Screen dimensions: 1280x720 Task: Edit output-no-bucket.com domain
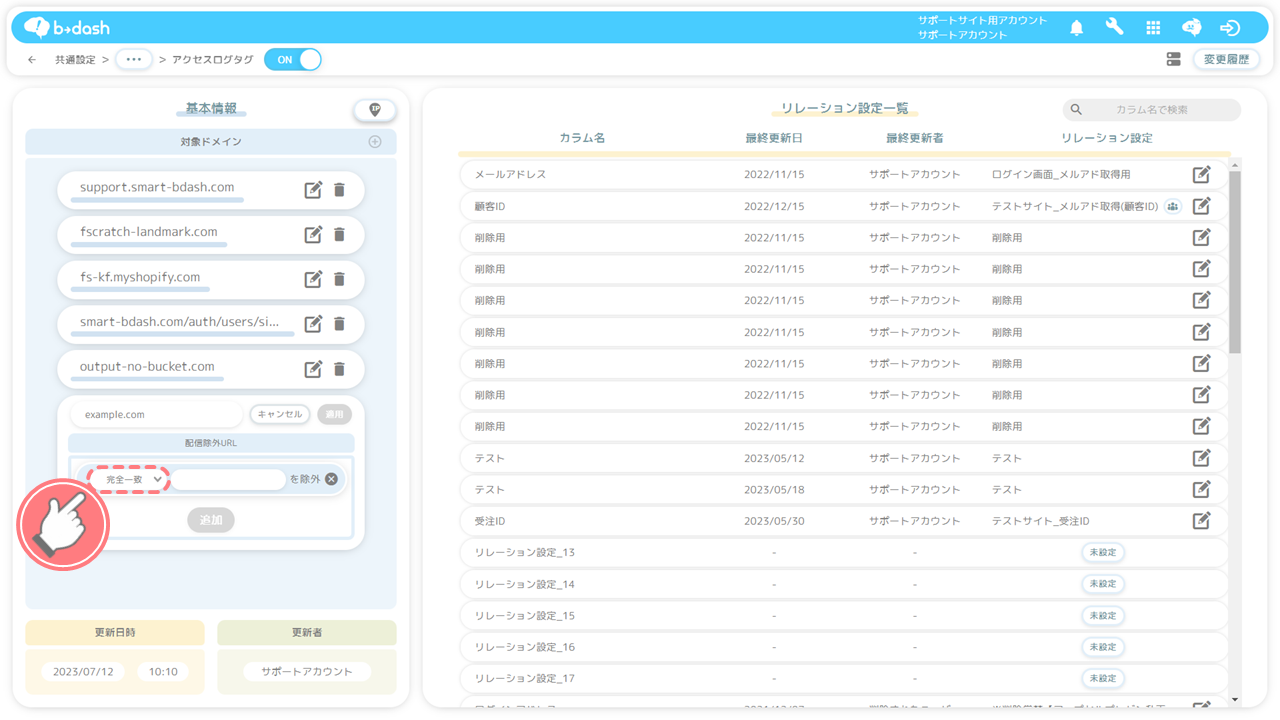[313, 369]
